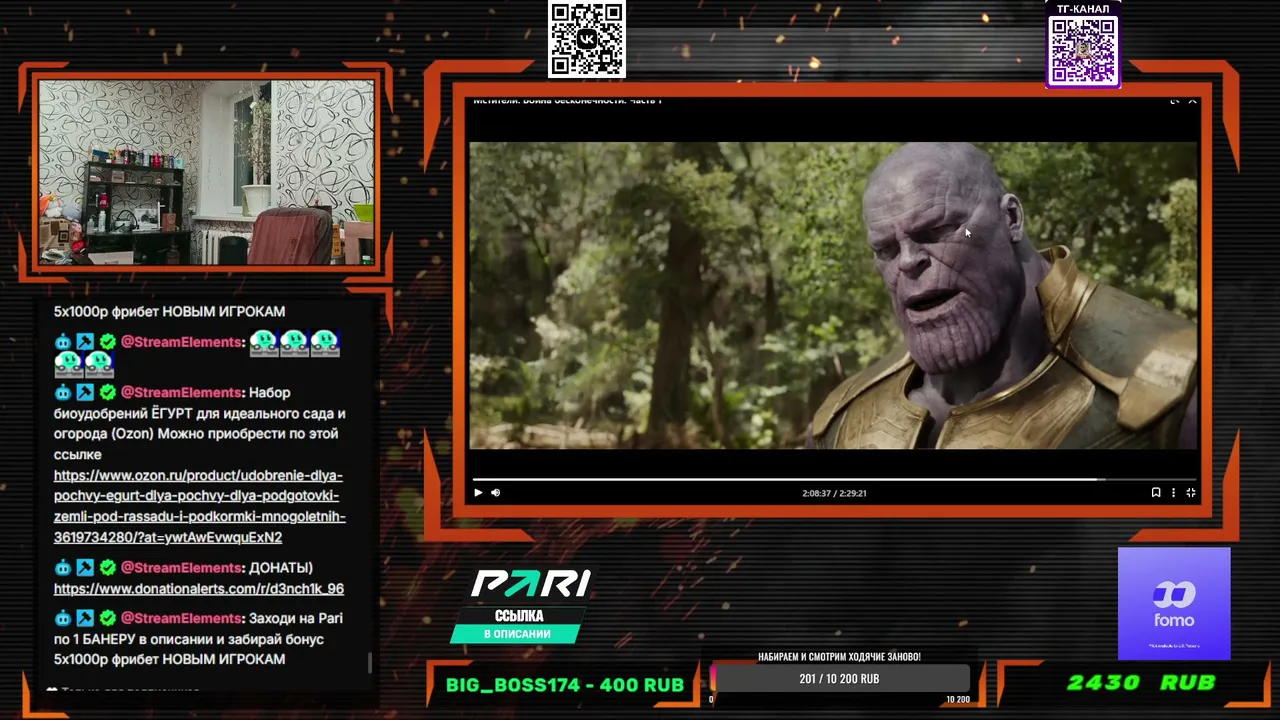Exit fullscreen mode in the video player

(1190, 493)
